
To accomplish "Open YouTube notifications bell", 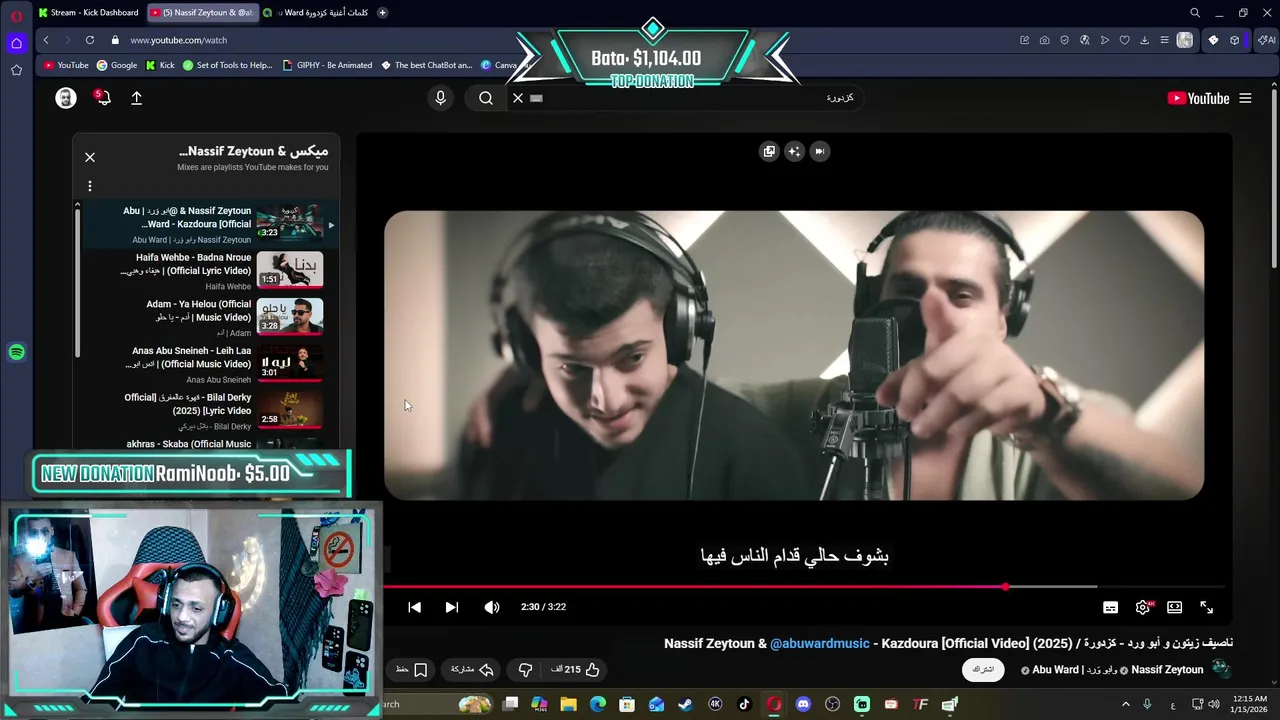I will [102, 98].
